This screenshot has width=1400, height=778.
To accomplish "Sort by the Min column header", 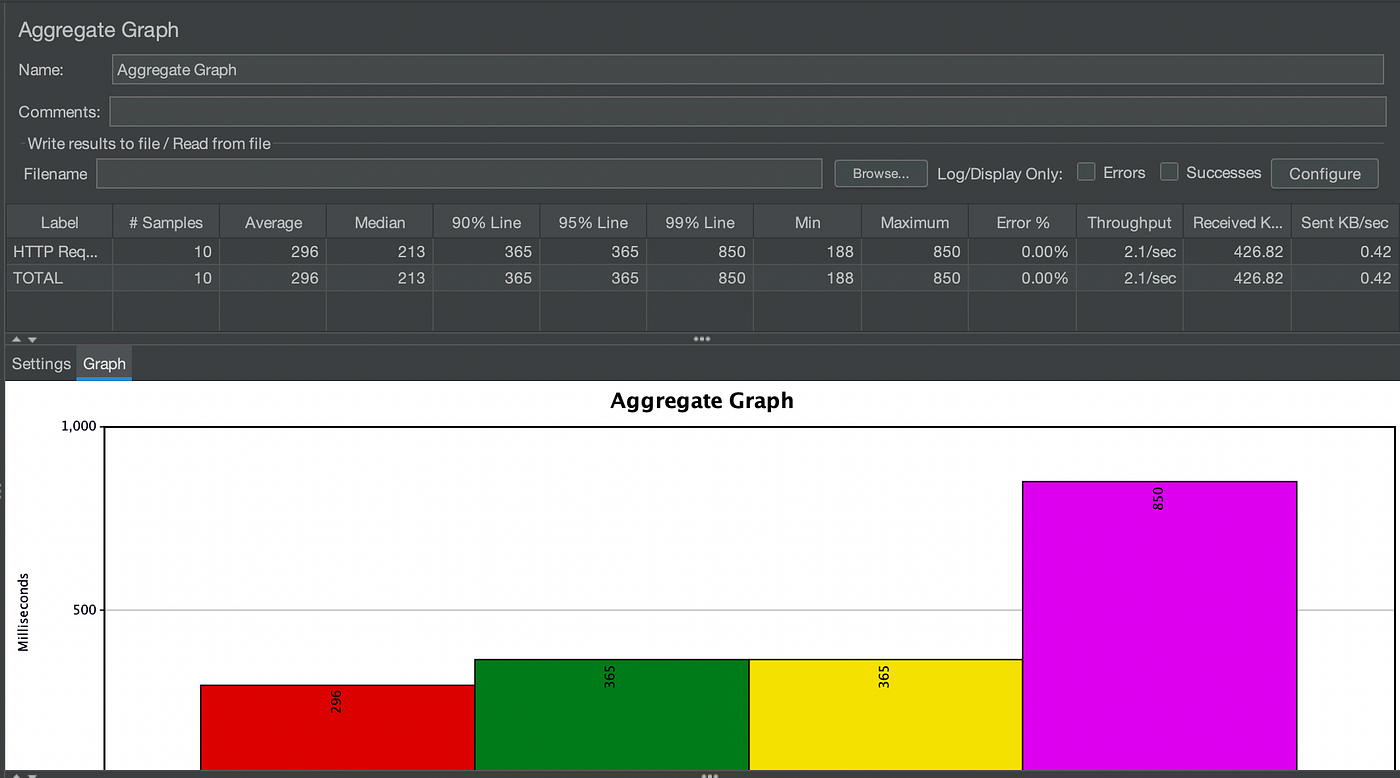I will pos(807,223).
